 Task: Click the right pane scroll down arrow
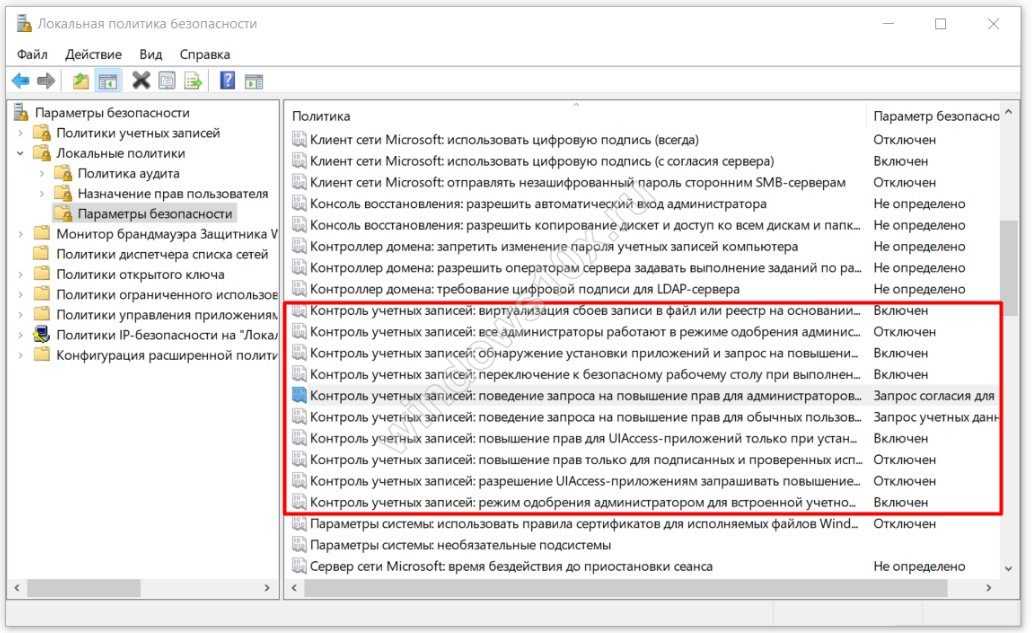[1008, 569]
